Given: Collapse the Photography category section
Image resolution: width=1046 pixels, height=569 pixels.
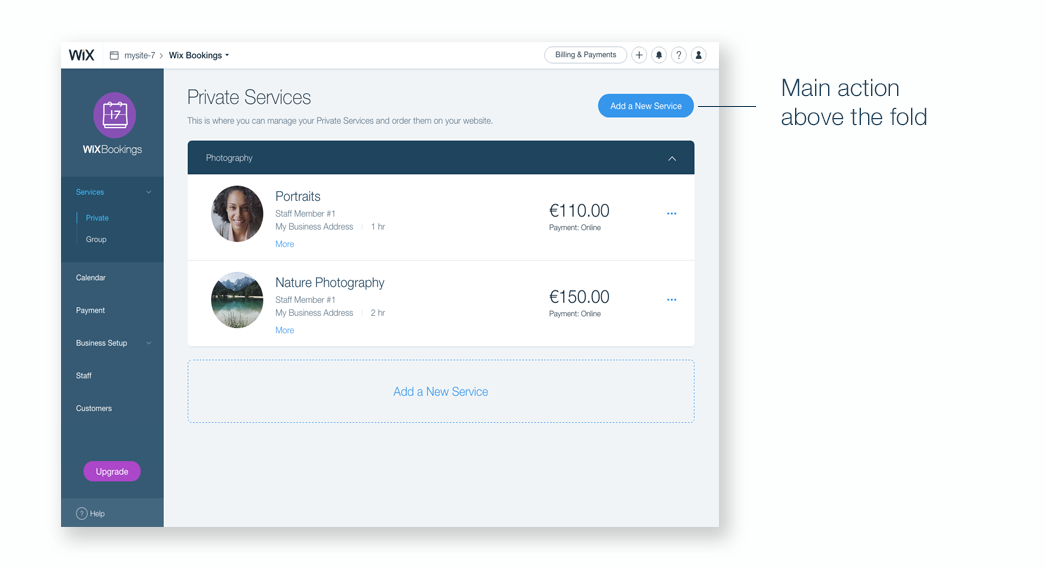Looking at the screenshot, I should click(672, 158).
